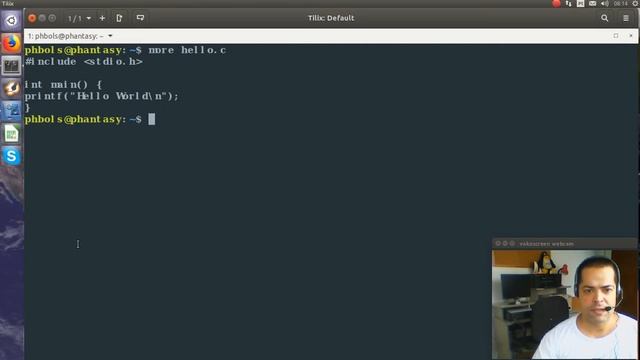Click the terminal cursor at last prompt
Screen dimensions: 640x360
coord(151,119)
